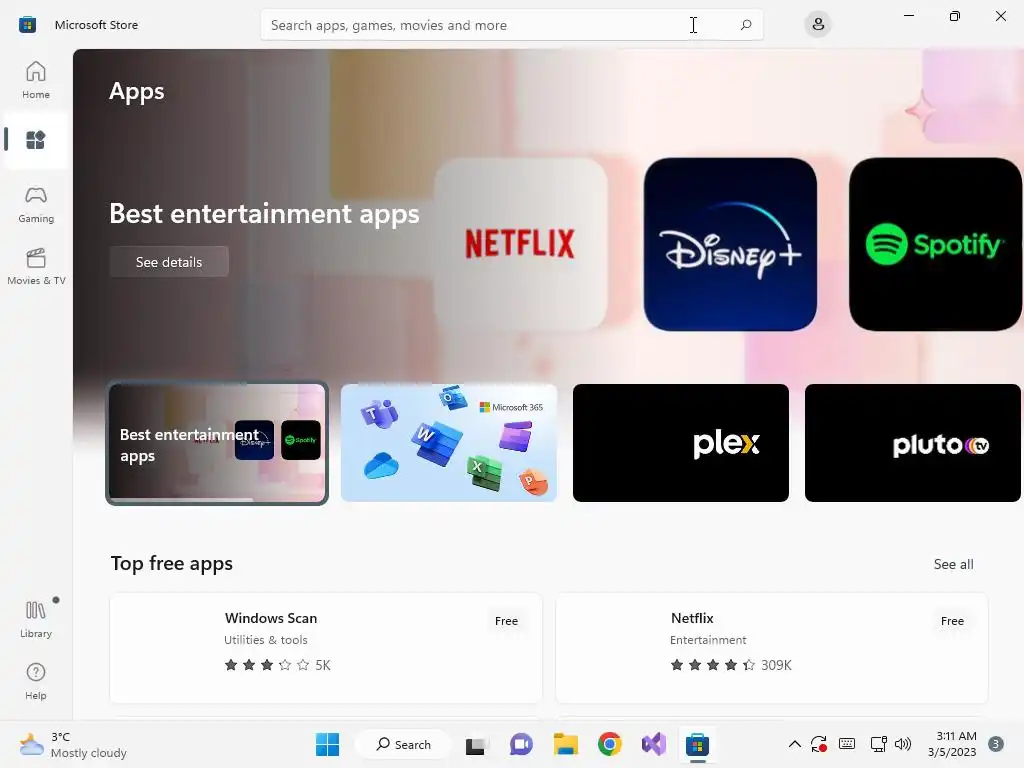Click the Top free apps heading

pos(172,564)
